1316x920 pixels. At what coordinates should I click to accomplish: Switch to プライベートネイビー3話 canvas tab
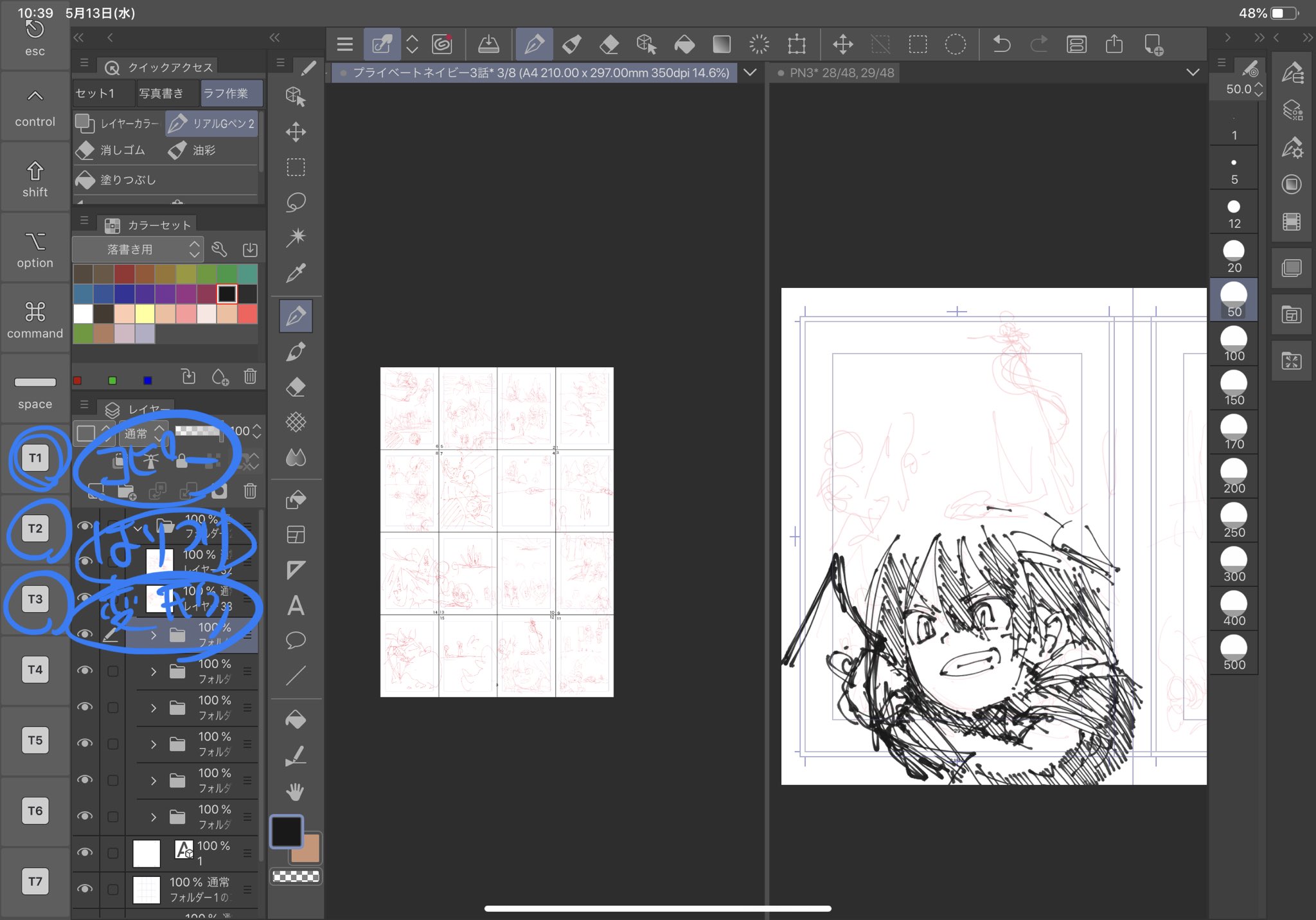(534, 73)
